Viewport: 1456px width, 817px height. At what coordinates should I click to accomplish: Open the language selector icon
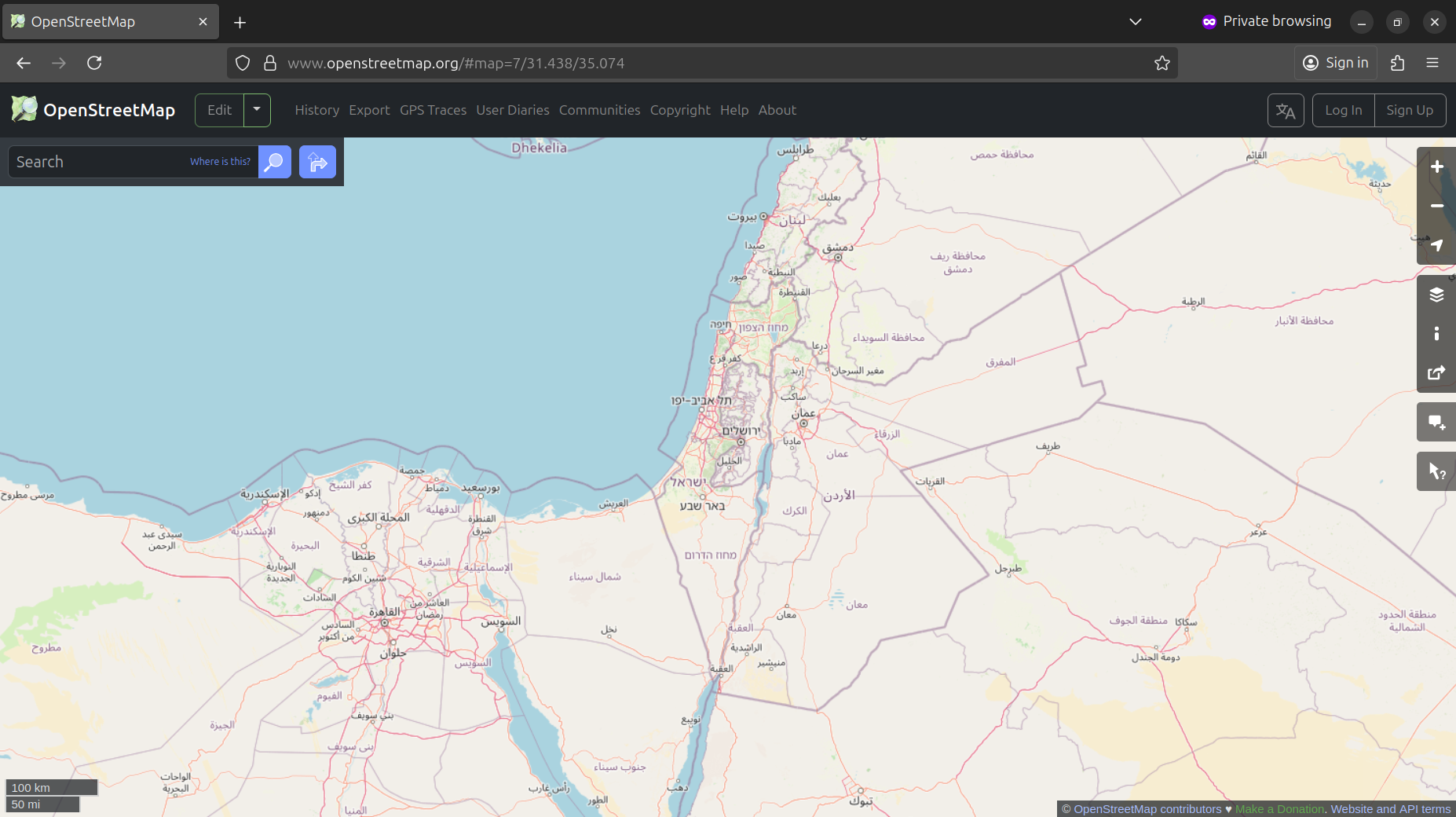click(x=1286, y=111)
